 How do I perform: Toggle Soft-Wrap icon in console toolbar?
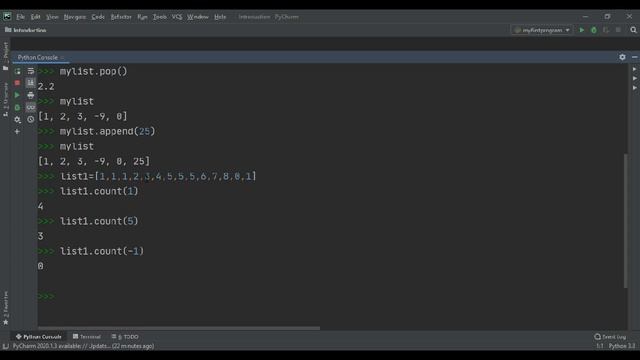[x=31, y=71]
